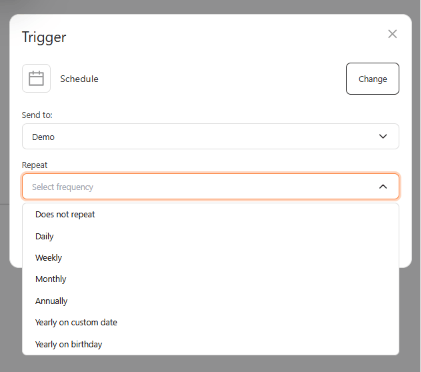Click the Schedule trigger label

pos(79,79)
